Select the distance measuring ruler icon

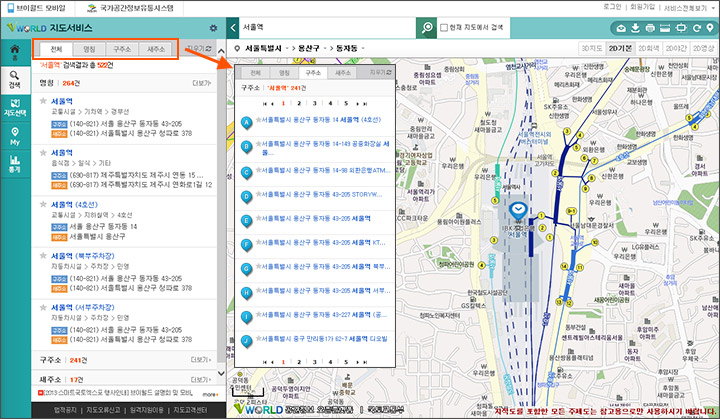(665, 28)
